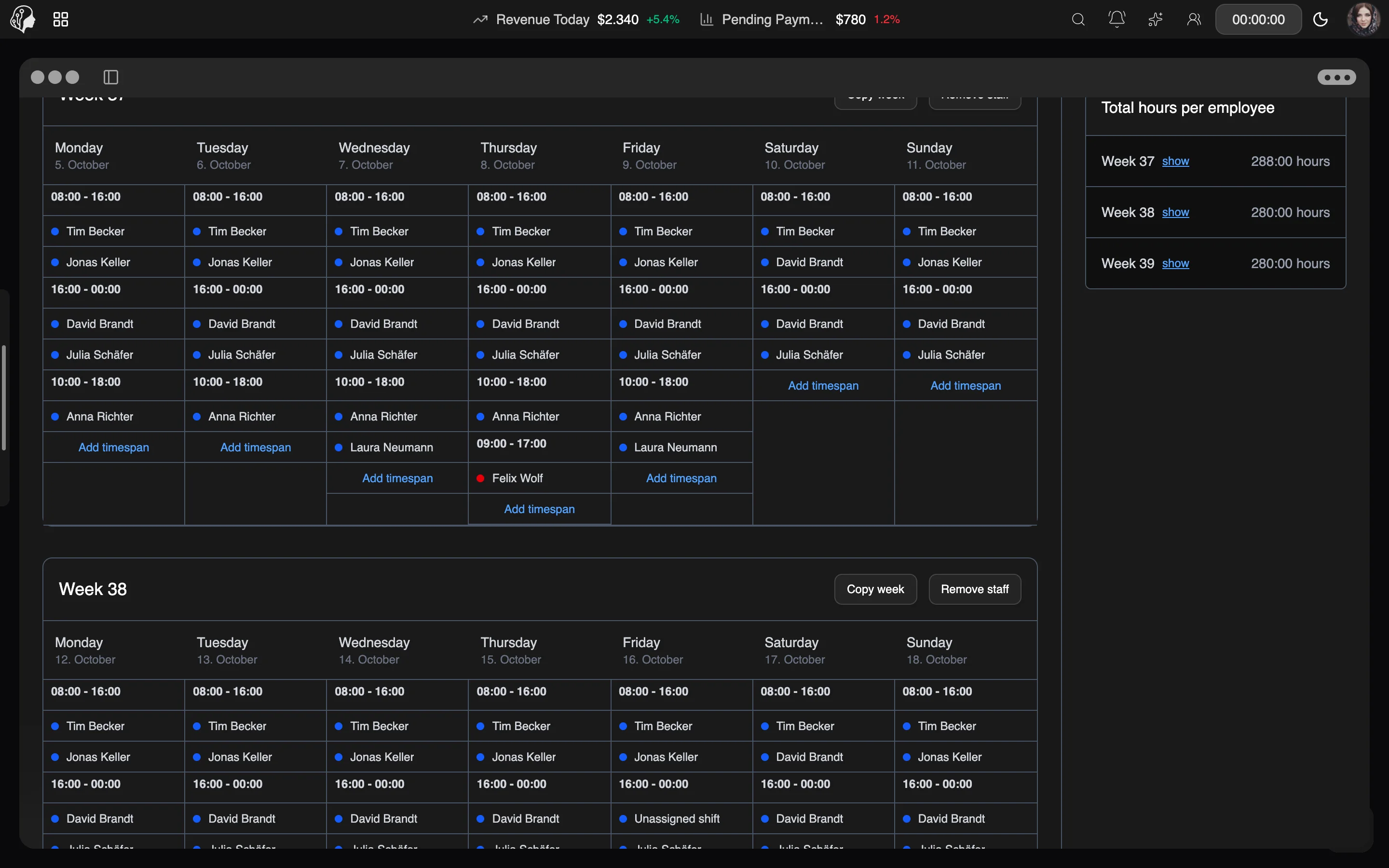Click the 00:00:00 timer button
The height and width of the screenshot is (868, 1389).
tap(1258, 19)
